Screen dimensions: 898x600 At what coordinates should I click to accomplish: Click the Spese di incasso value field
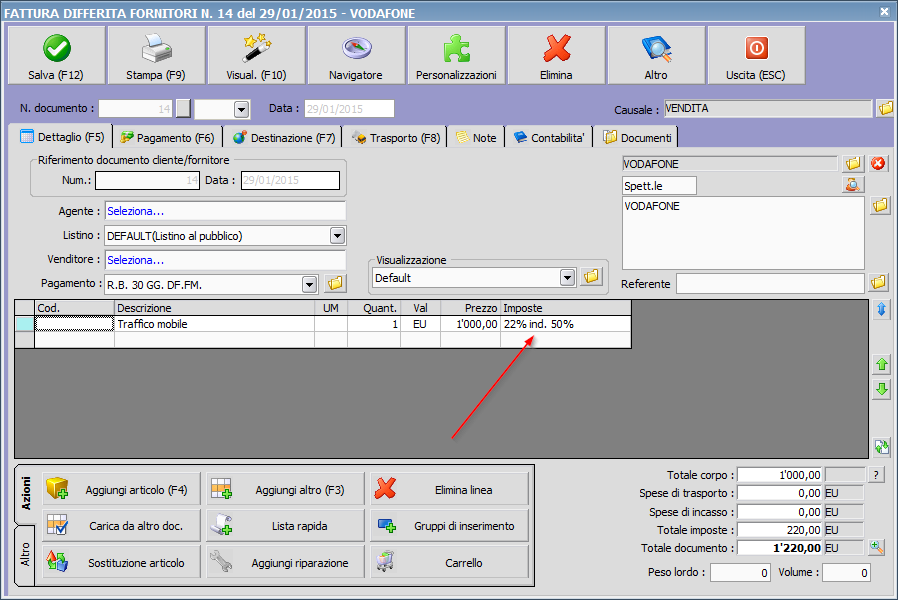click(780, 512)
